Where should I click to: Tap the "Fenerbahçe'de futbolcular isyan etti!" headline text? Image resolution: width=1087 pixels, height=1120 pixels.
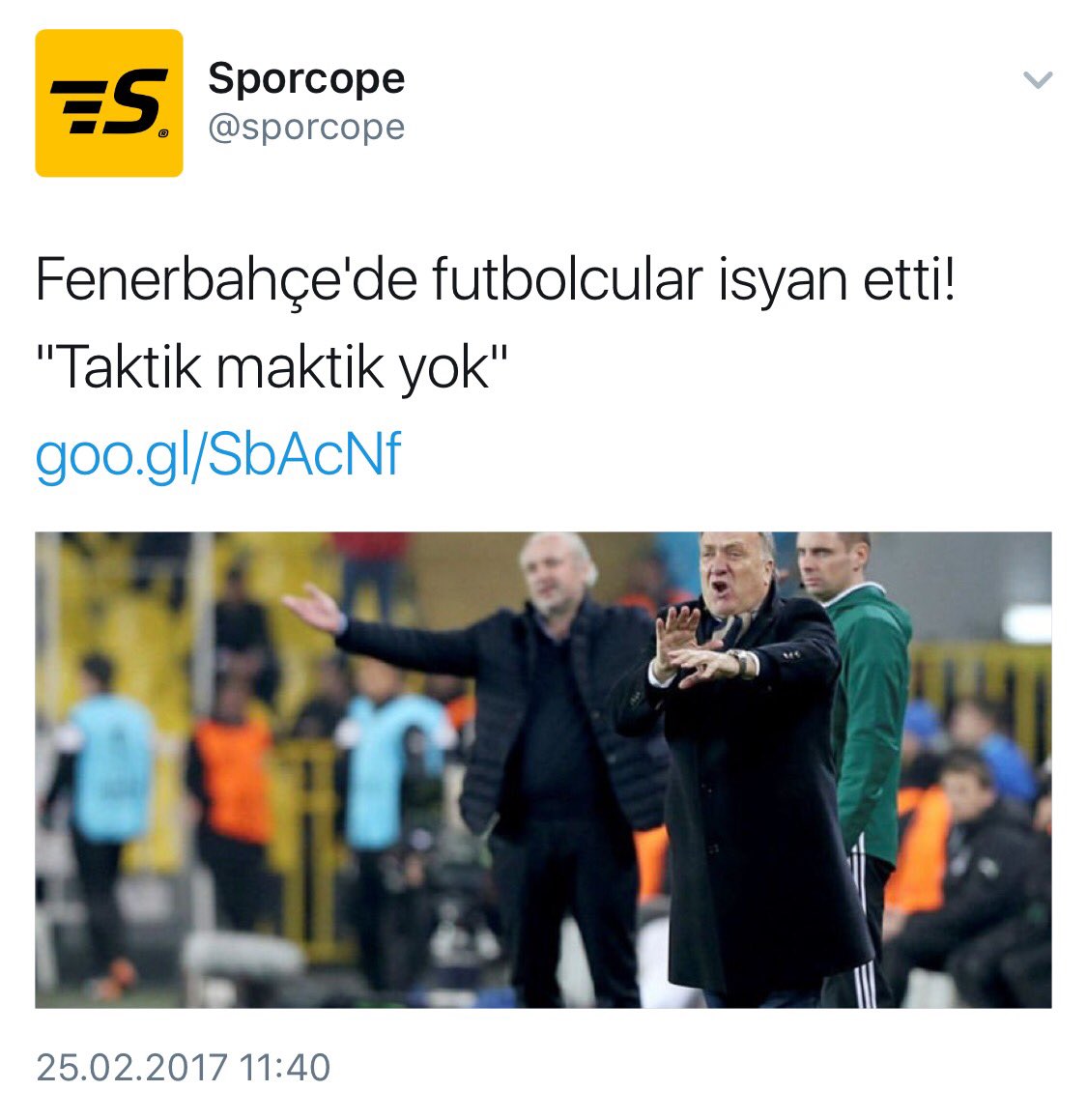click(x=495, y=280)
